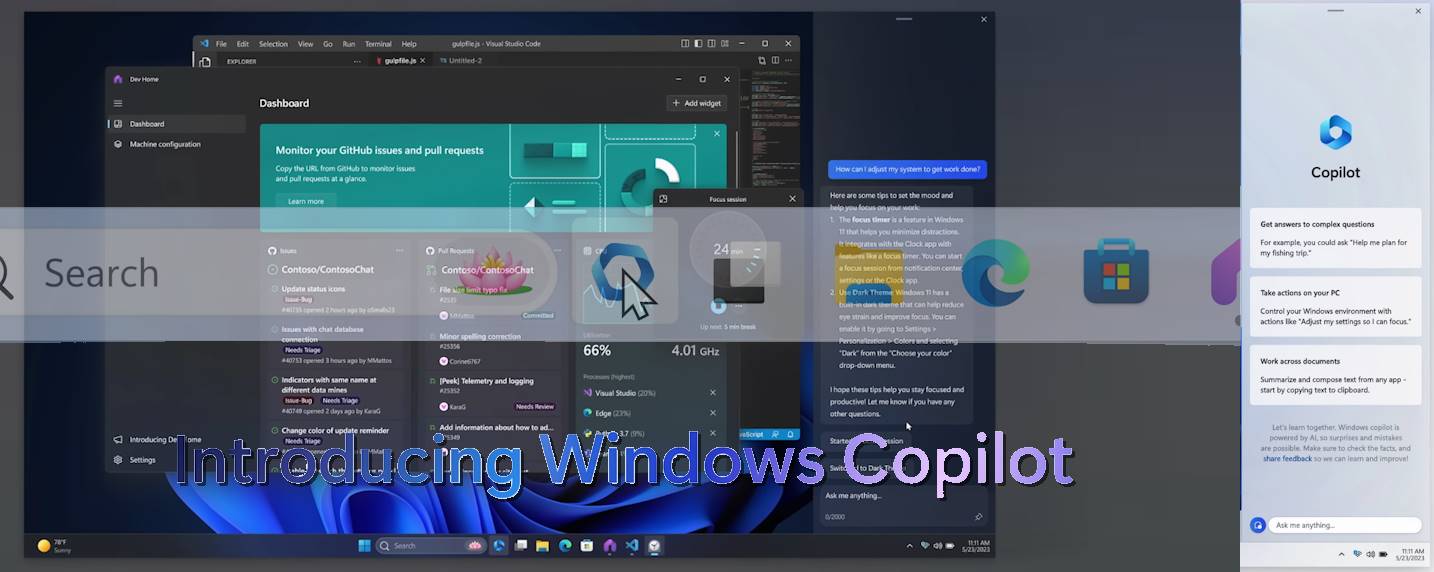Open small Microsoft Store icon on bottom taskbar
This screenshot has width=1434, height=572.
coord(587,546)
